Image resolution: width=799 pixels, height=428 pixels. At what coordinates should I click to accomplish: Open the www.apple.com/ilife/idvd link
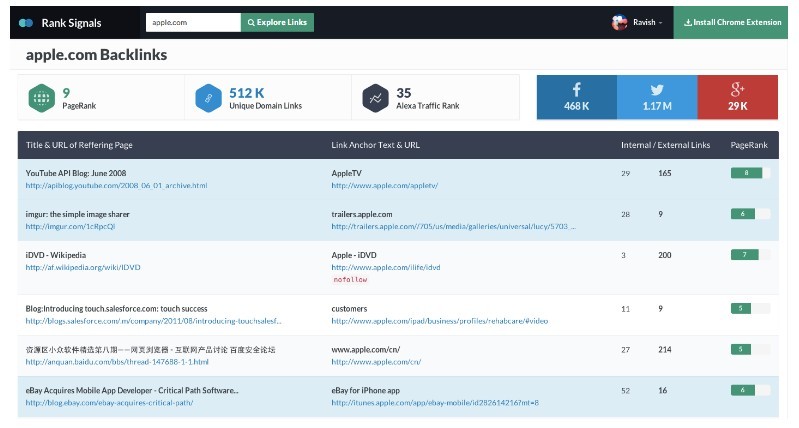[x=386, y=267]
